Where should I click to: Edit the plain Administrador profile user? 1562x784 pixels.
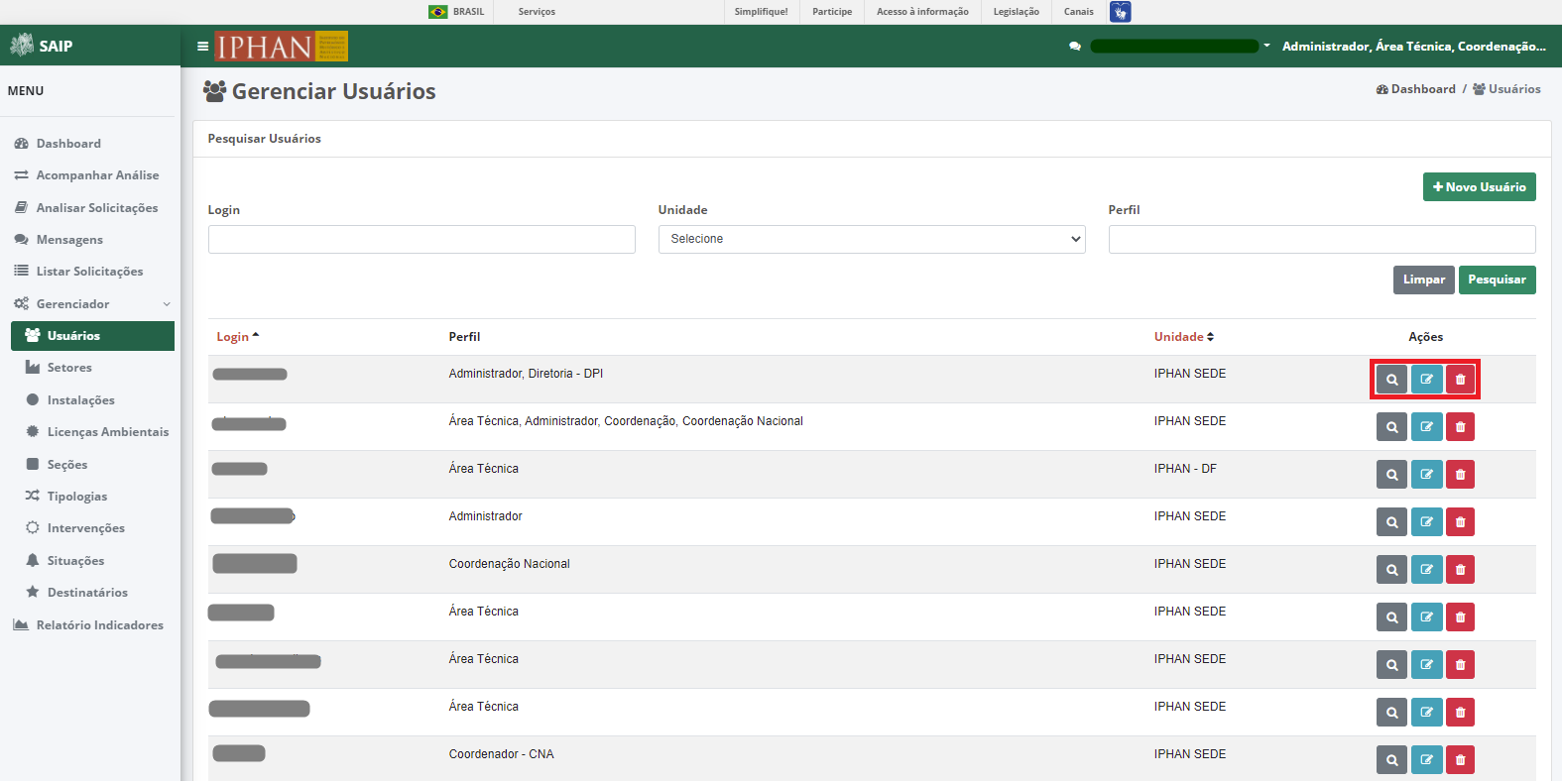pyautogui.click(x=1426, y=522)
